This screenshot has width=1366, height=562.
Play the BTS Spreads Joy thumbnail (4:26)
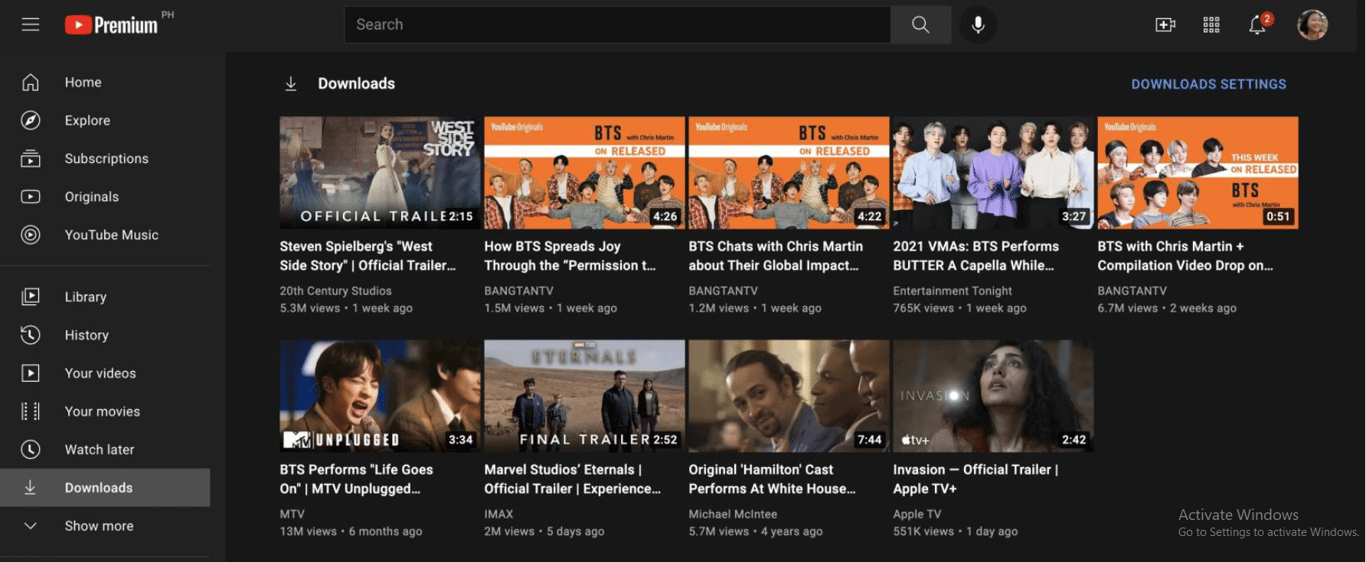[585, 173]
